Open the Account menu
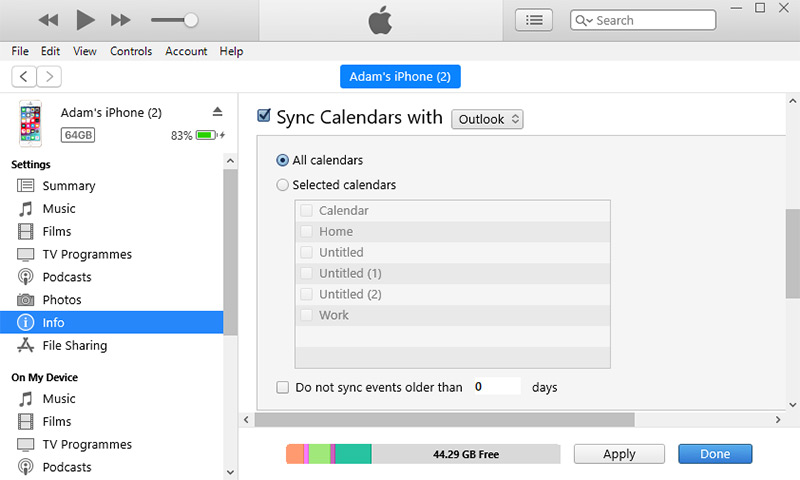 [x=186, y=51]
